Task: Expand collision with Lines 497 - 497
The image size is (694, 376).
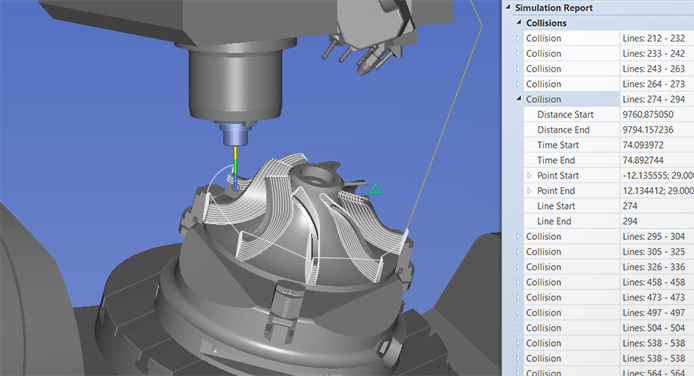Action: point(518,313)
